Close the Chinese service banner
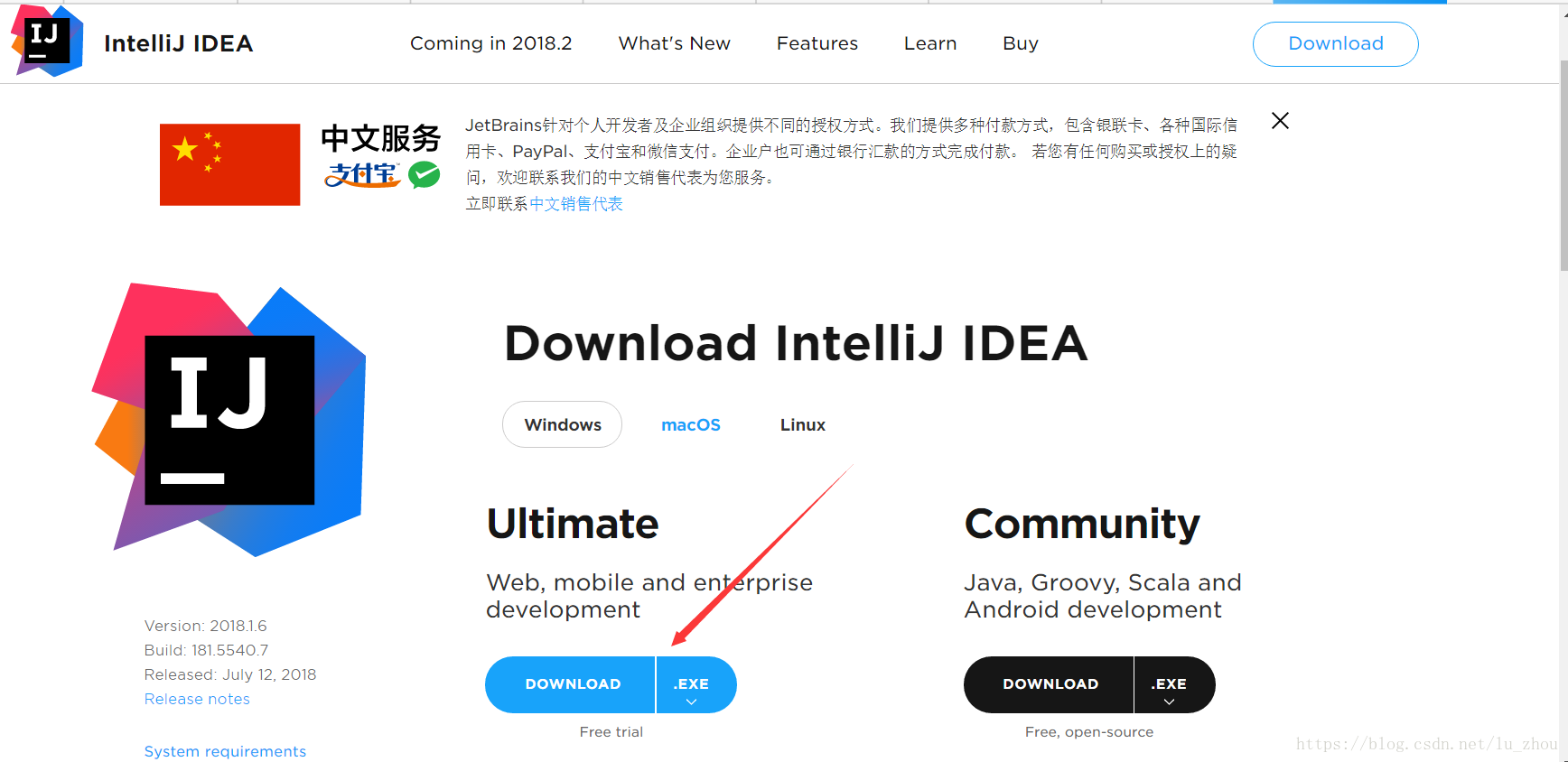 click(1280, 121)
